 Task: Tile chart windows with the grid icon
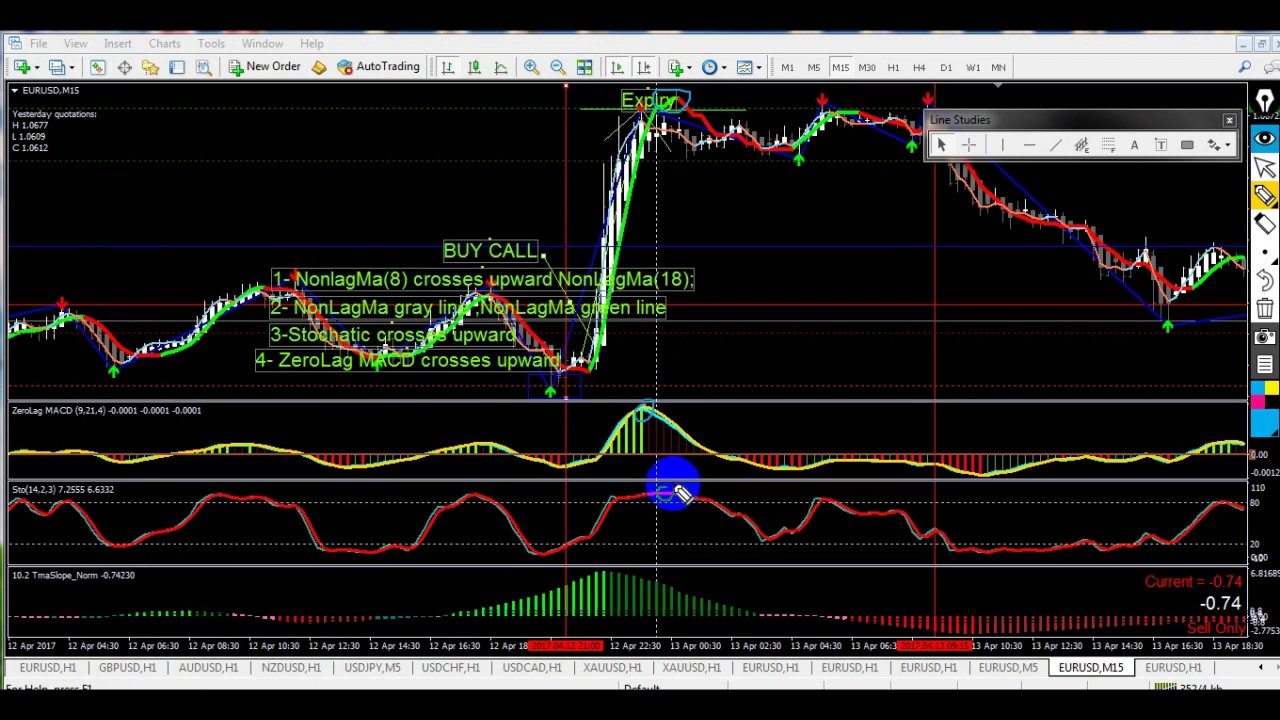pos(584,67)
